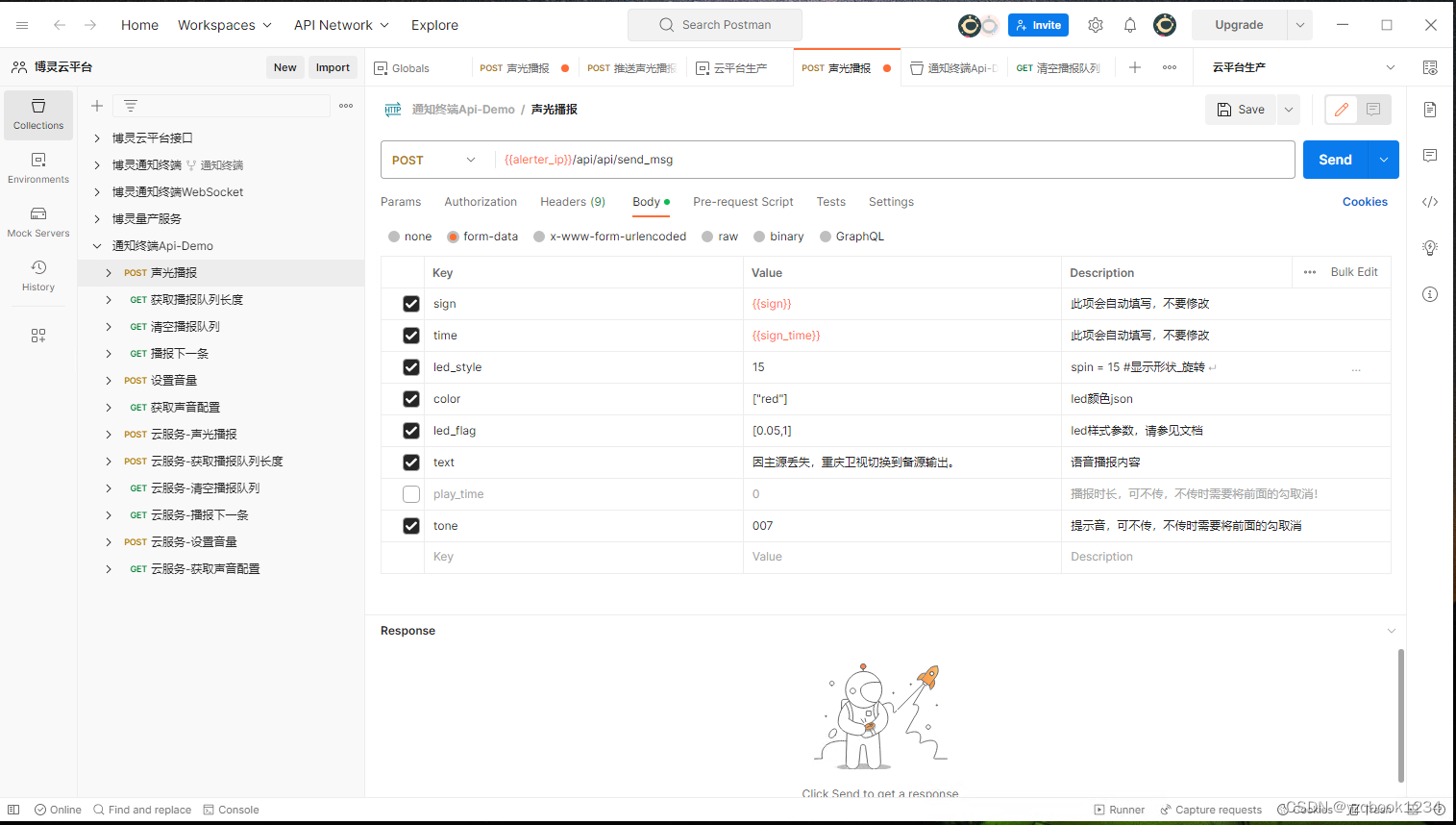Expand the 博灵通知终端WebSocket collection
This screenshot has height=825, width=1456.
(x=97, y=192)
